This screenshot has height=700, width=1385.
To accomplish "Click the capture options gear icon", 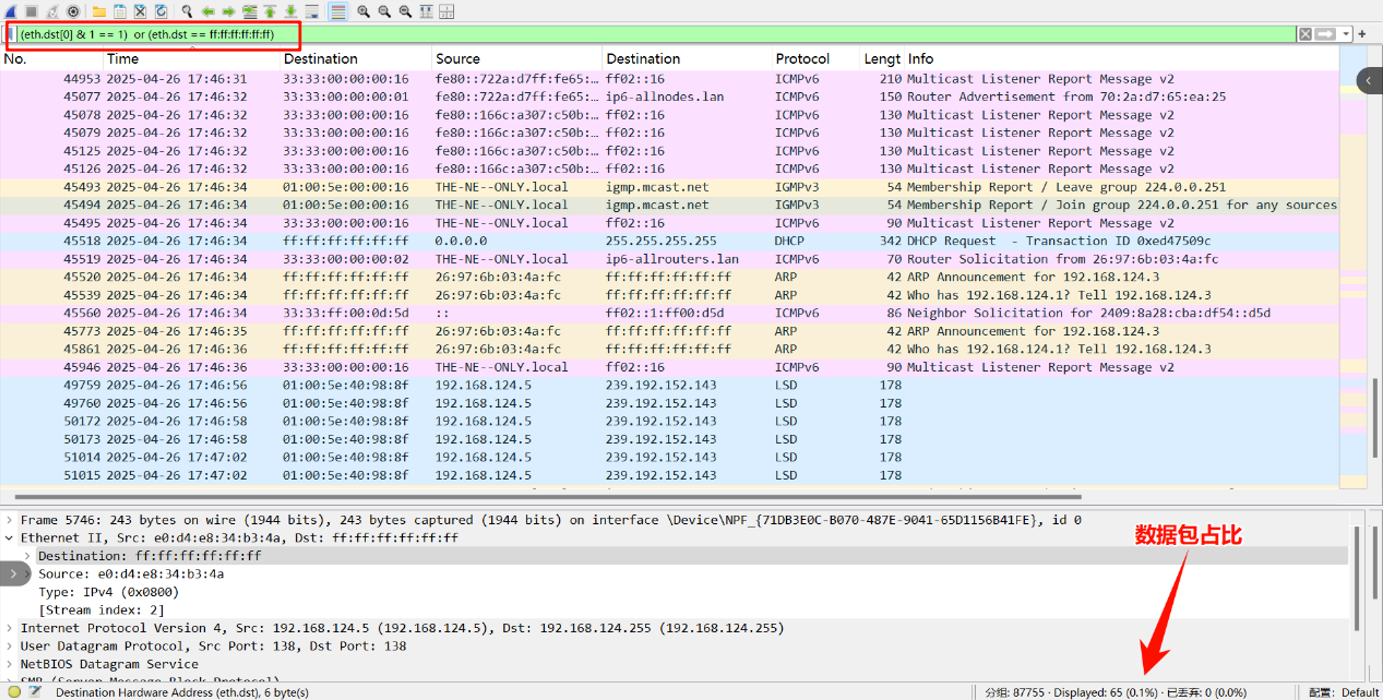I will pyautogui.click(x=74, y=12).
